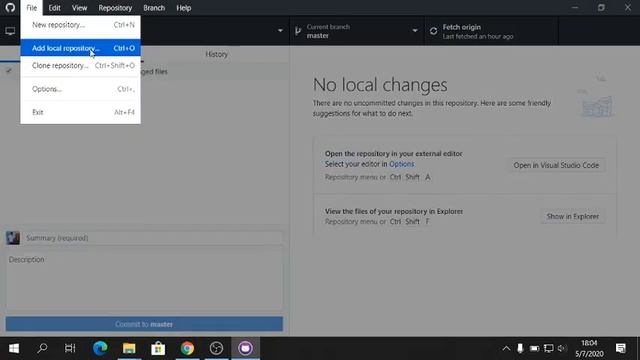Open File Explorer from the taskbar
The image size is (640, 360).
(129, 348)
